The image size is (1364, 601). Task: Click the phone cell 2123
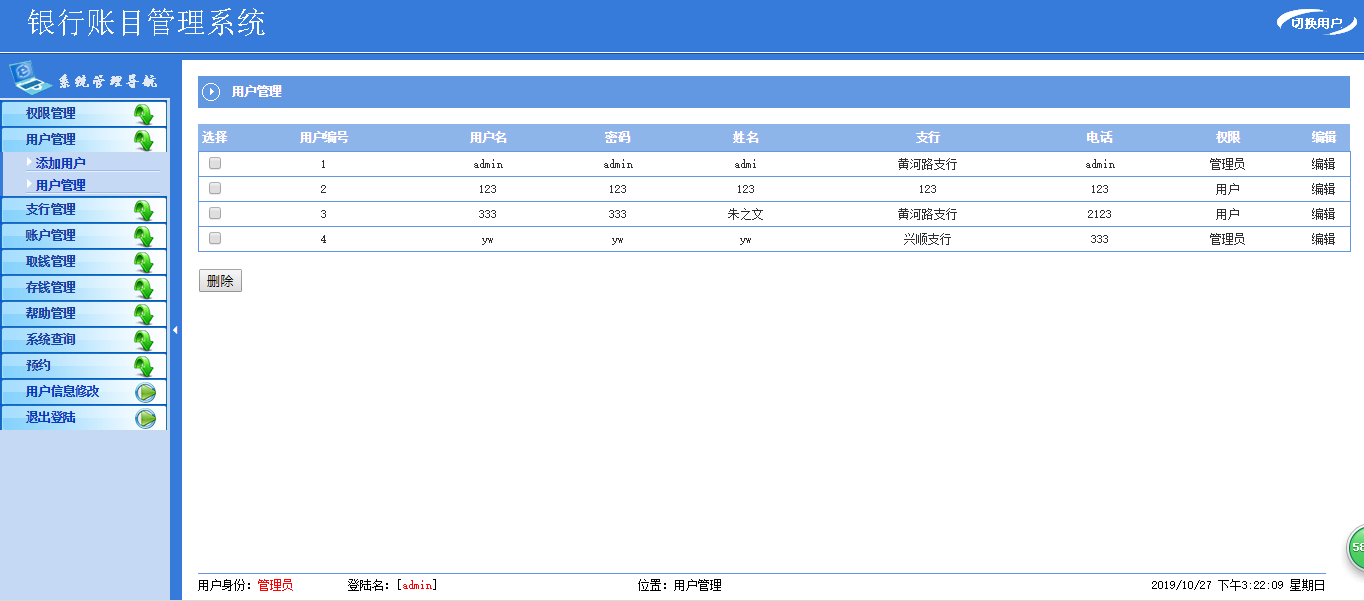coord(1100,214)
